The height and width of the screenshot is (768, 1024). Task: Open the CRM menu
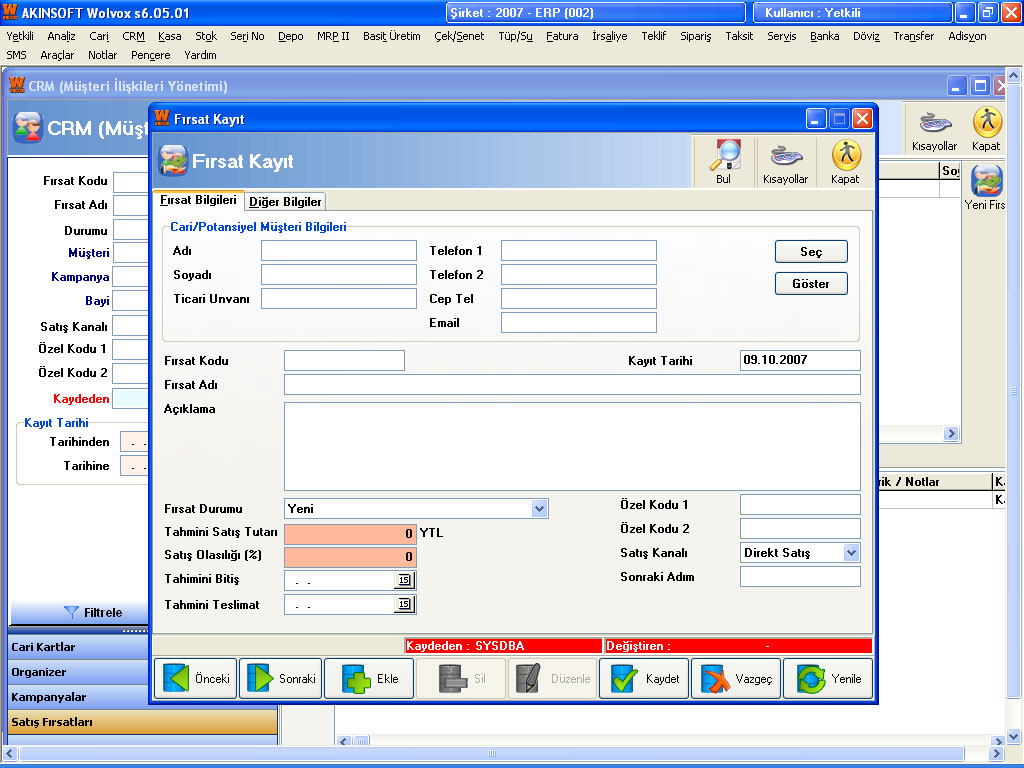pos(133,37)
